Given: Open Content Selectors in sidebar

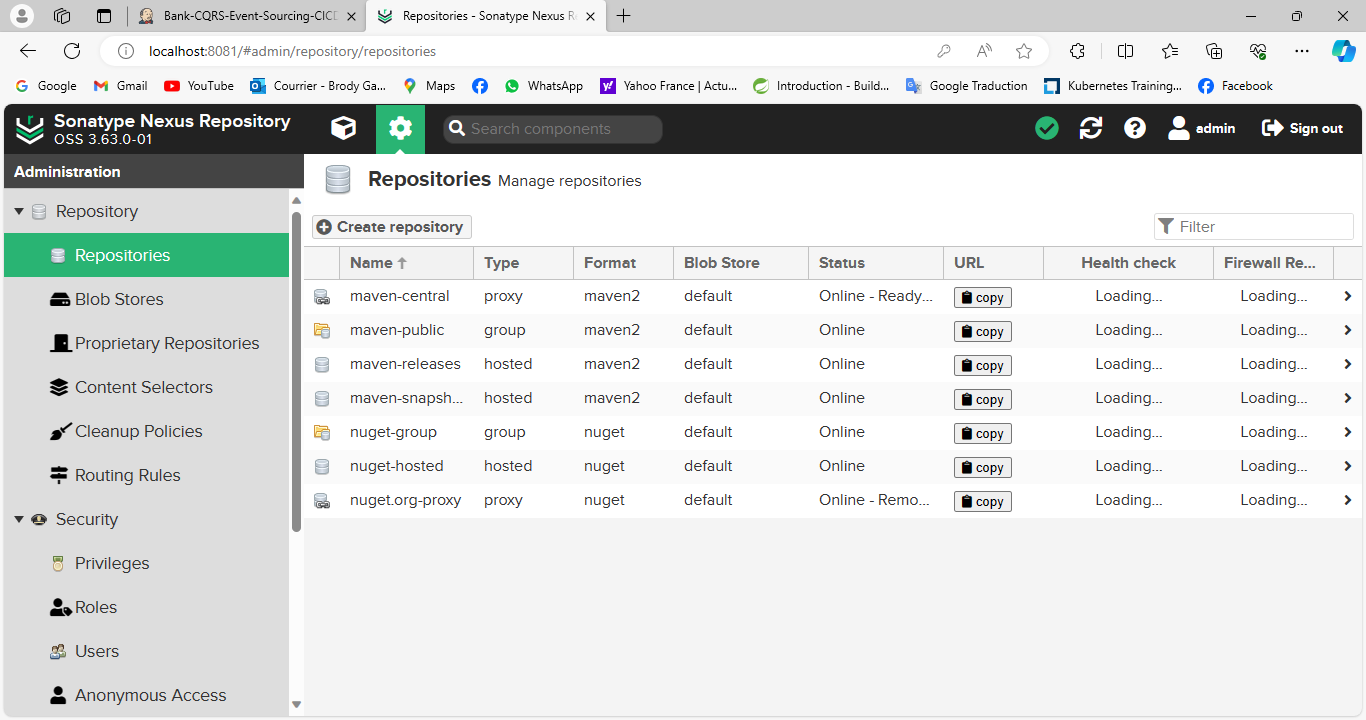Looking at the screenshot, I should 146,387.
